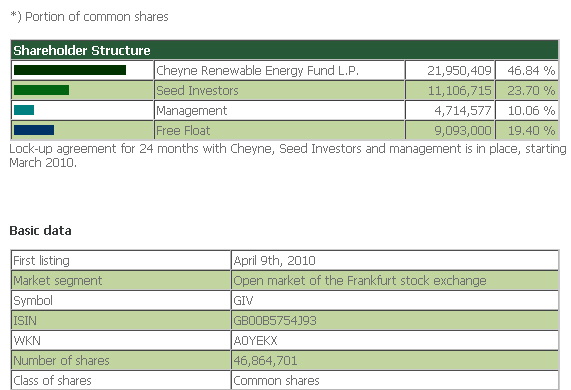
Task: Click the Basic data heading
Action: point(40,231)
